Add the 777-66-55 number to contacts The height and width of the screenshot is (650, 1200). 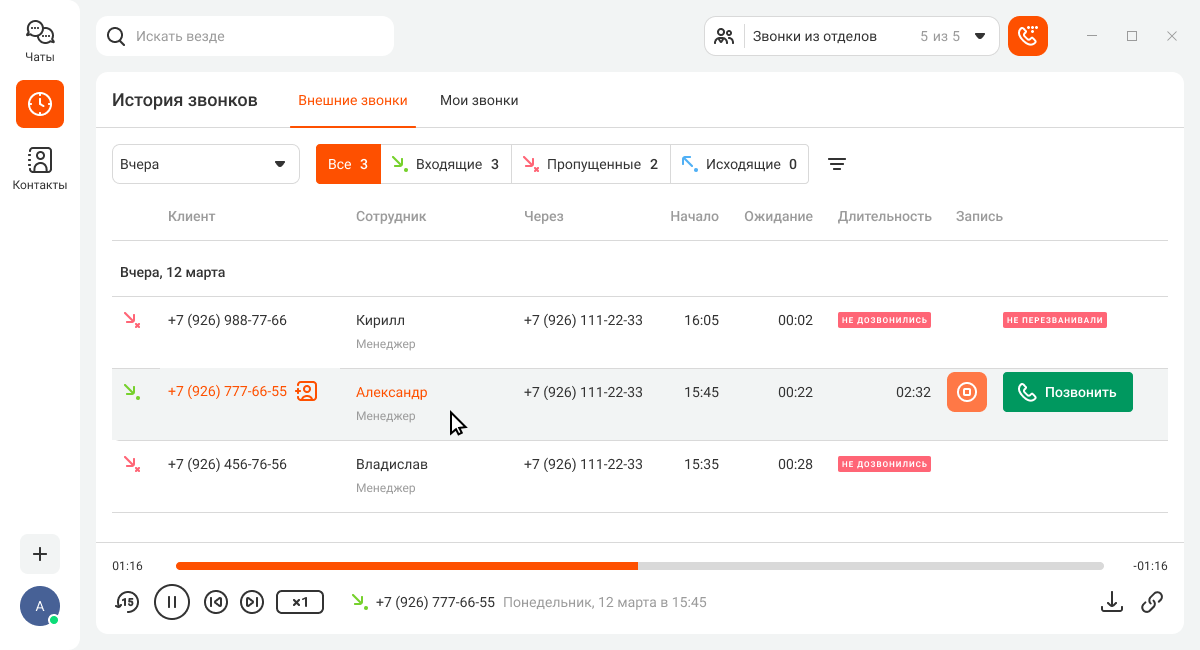(307, 392)
